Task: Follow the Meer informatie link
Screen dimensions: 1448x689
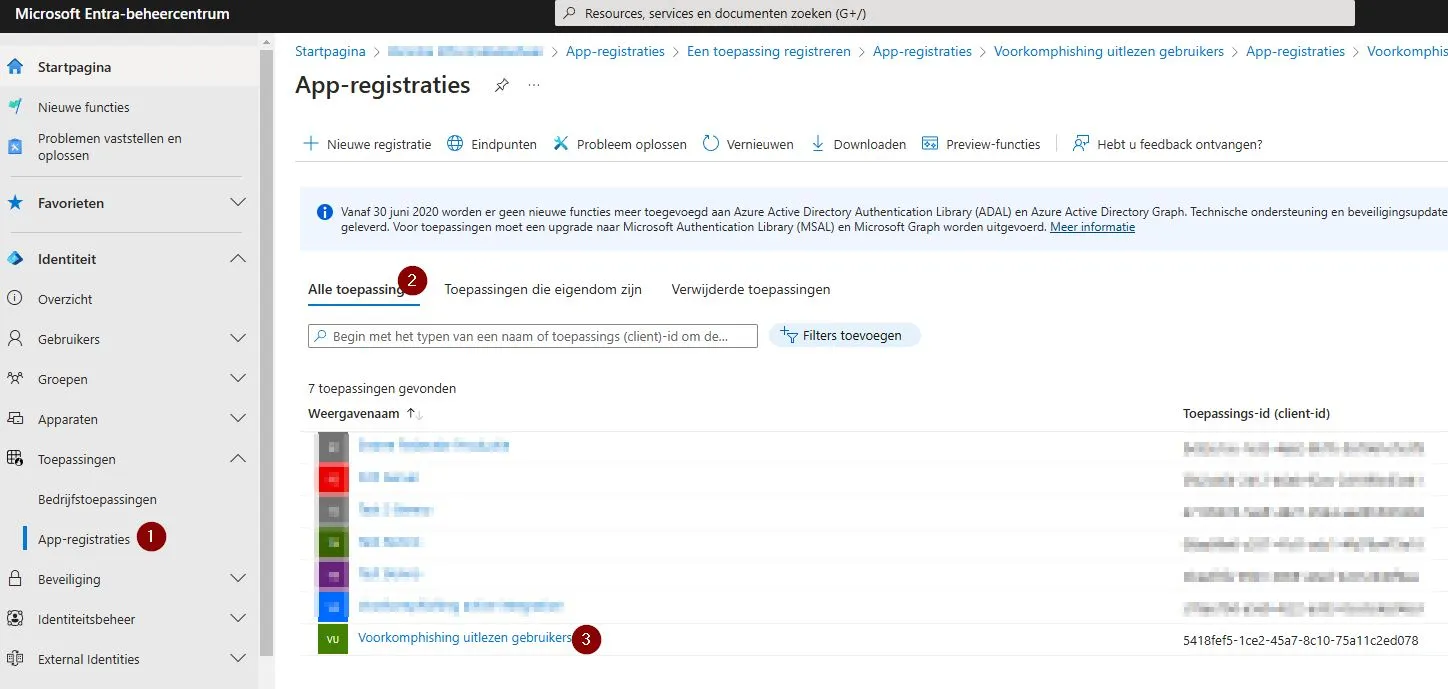Action: [x=1092, y=227]
